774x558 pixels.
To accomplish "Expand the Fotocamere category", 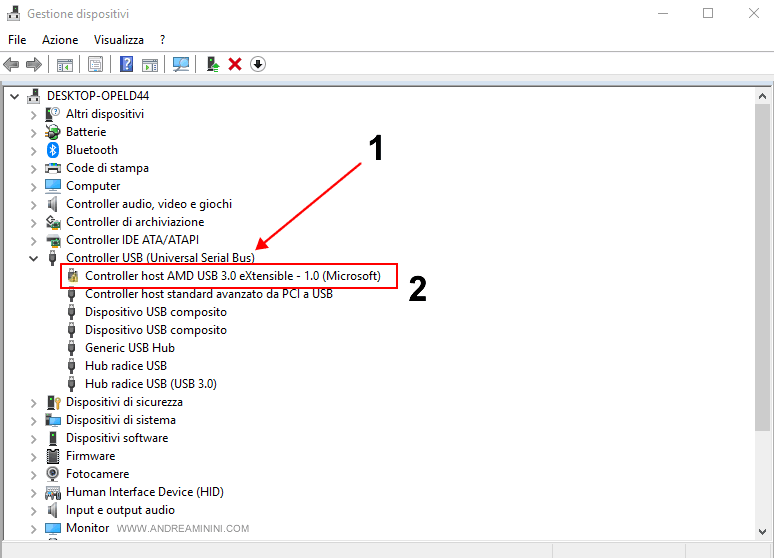I will click(33, 474).
